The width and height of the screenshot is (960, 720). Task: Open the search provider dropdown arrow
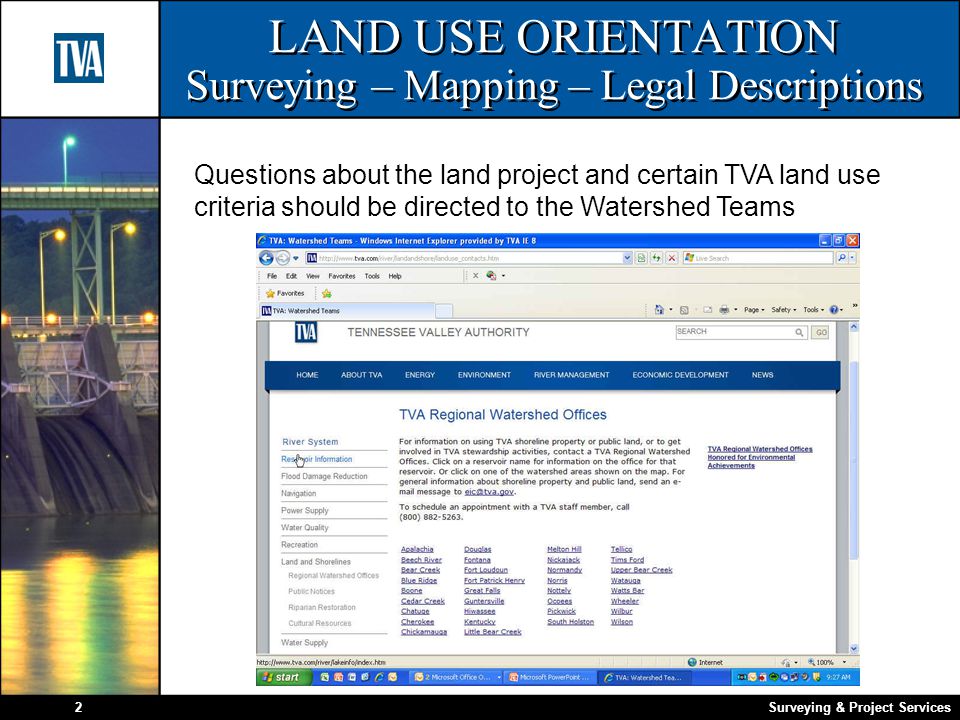tap(852, 258)
